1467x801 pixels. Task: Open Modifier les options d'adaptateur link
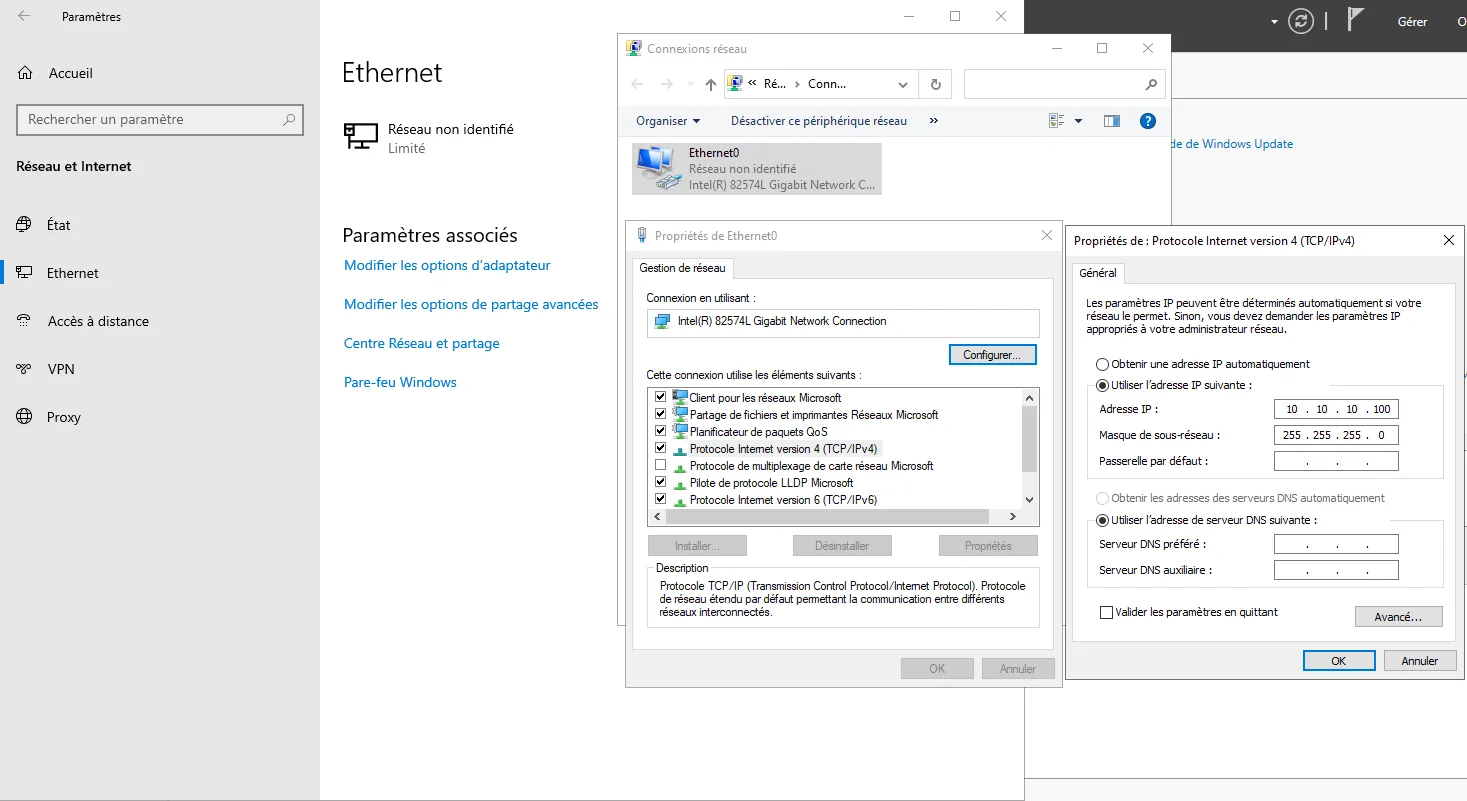point(447,265)
